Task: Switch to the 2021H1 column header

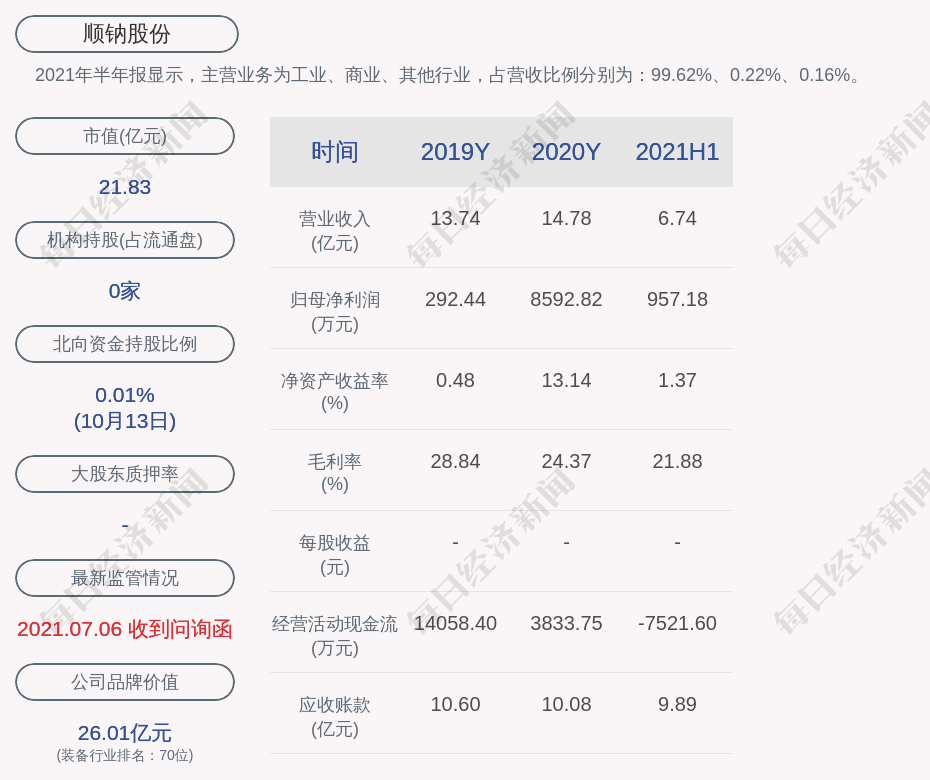Action: click(677, 152)
